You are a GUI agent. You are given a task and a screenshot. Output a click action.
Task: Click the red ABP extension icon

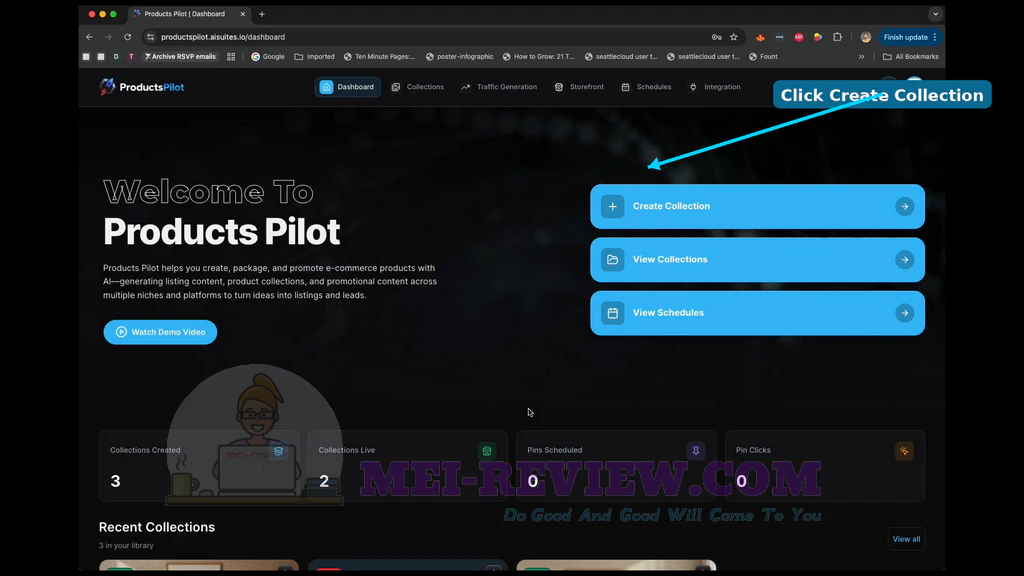coord(799,37)
